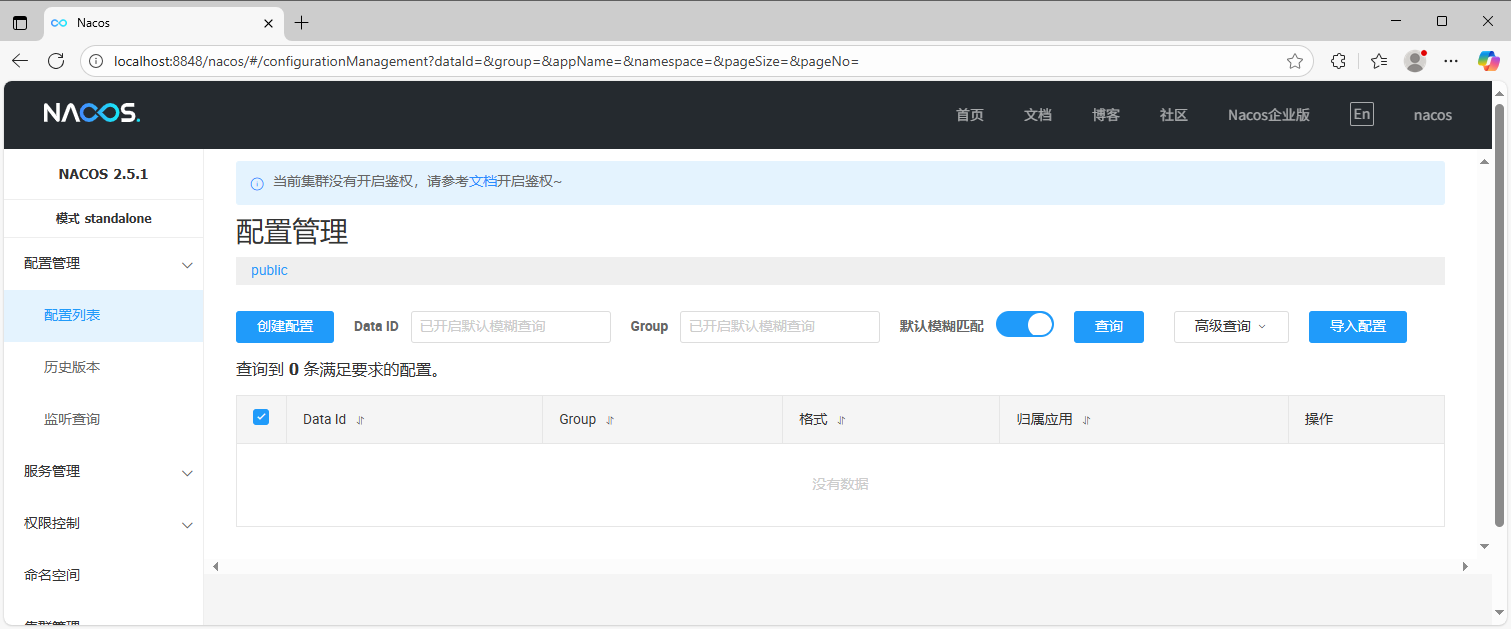1511x629 pixels.
Task: Sort table by Data Id column
Action: coord(361,420)
